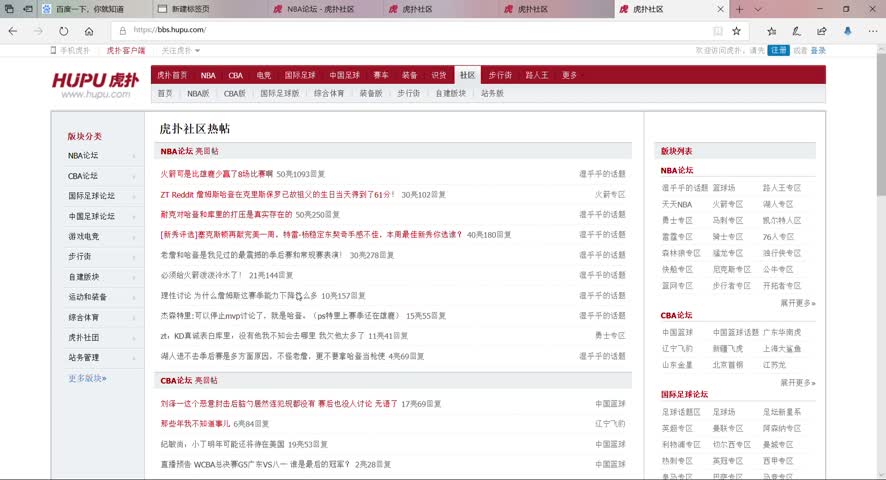Screen dimensions: 886x480
Task: Switch to the 百度一下 tab
Action: [94, 9]
